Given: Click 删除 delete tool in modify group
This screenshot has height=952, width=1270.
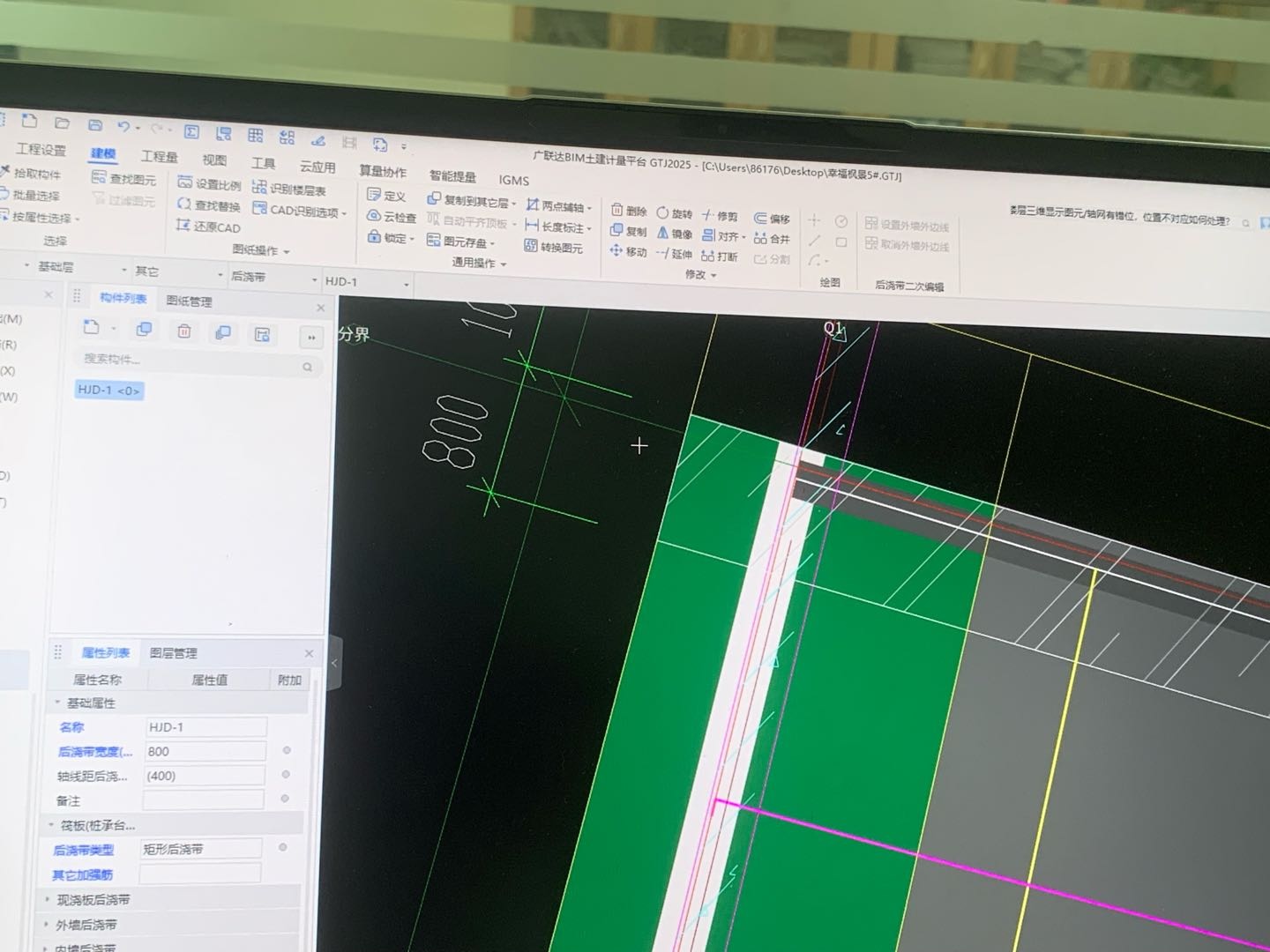Looking at the screenshot, I should click(630, 211).
